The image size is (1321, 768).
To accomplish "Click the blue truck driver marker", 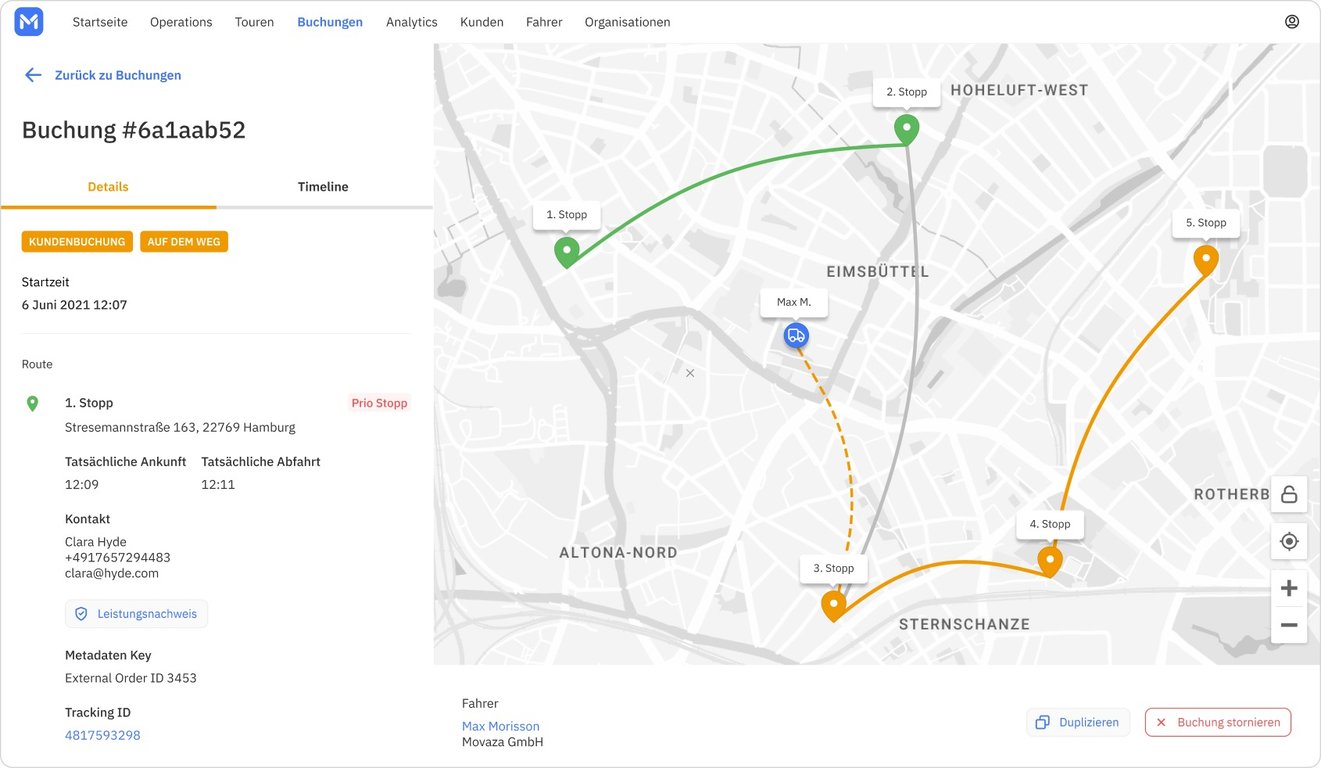I will 796,336.
